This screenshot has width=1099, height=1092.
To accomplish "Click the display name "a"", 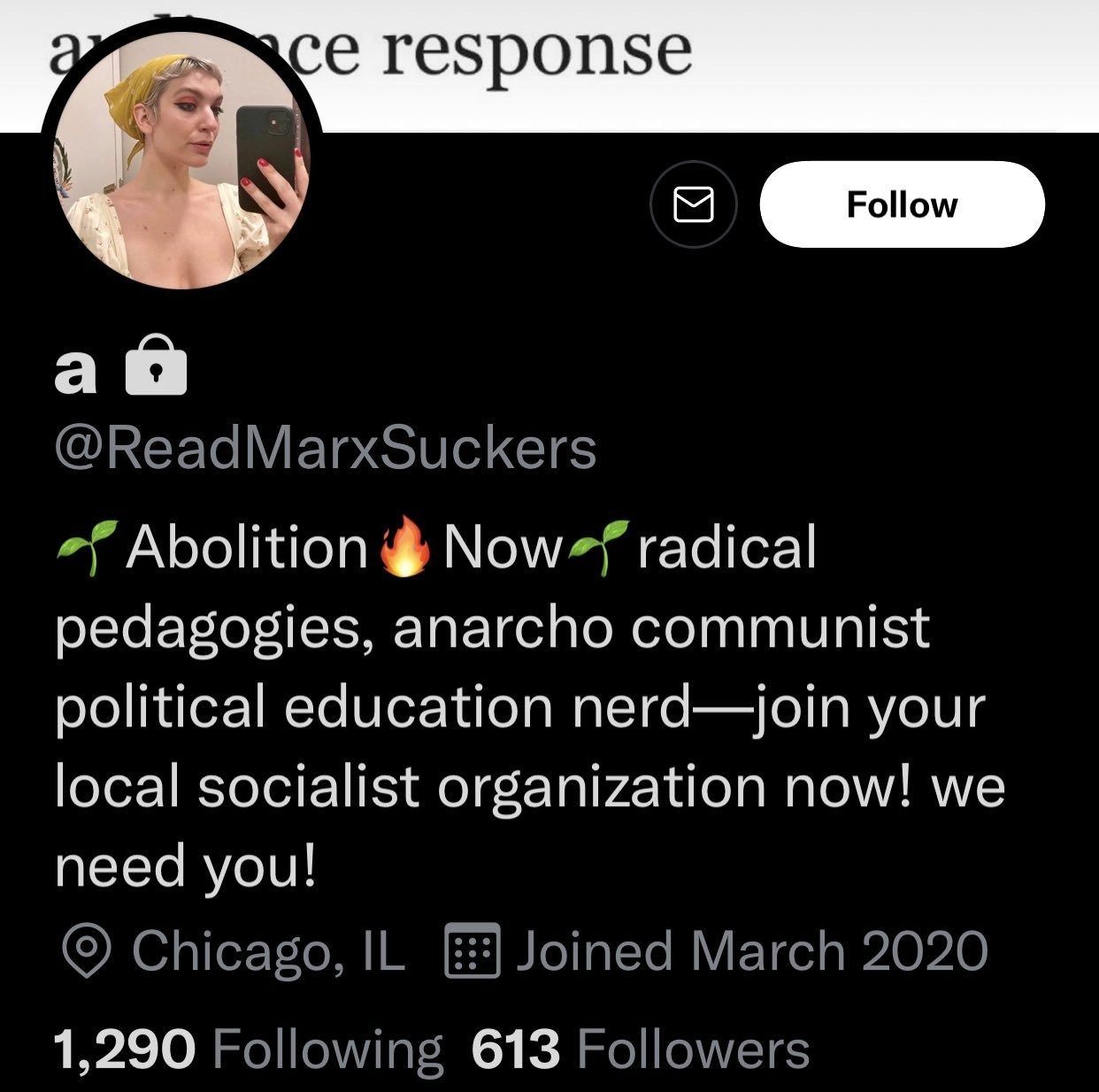I will [75, 370].
